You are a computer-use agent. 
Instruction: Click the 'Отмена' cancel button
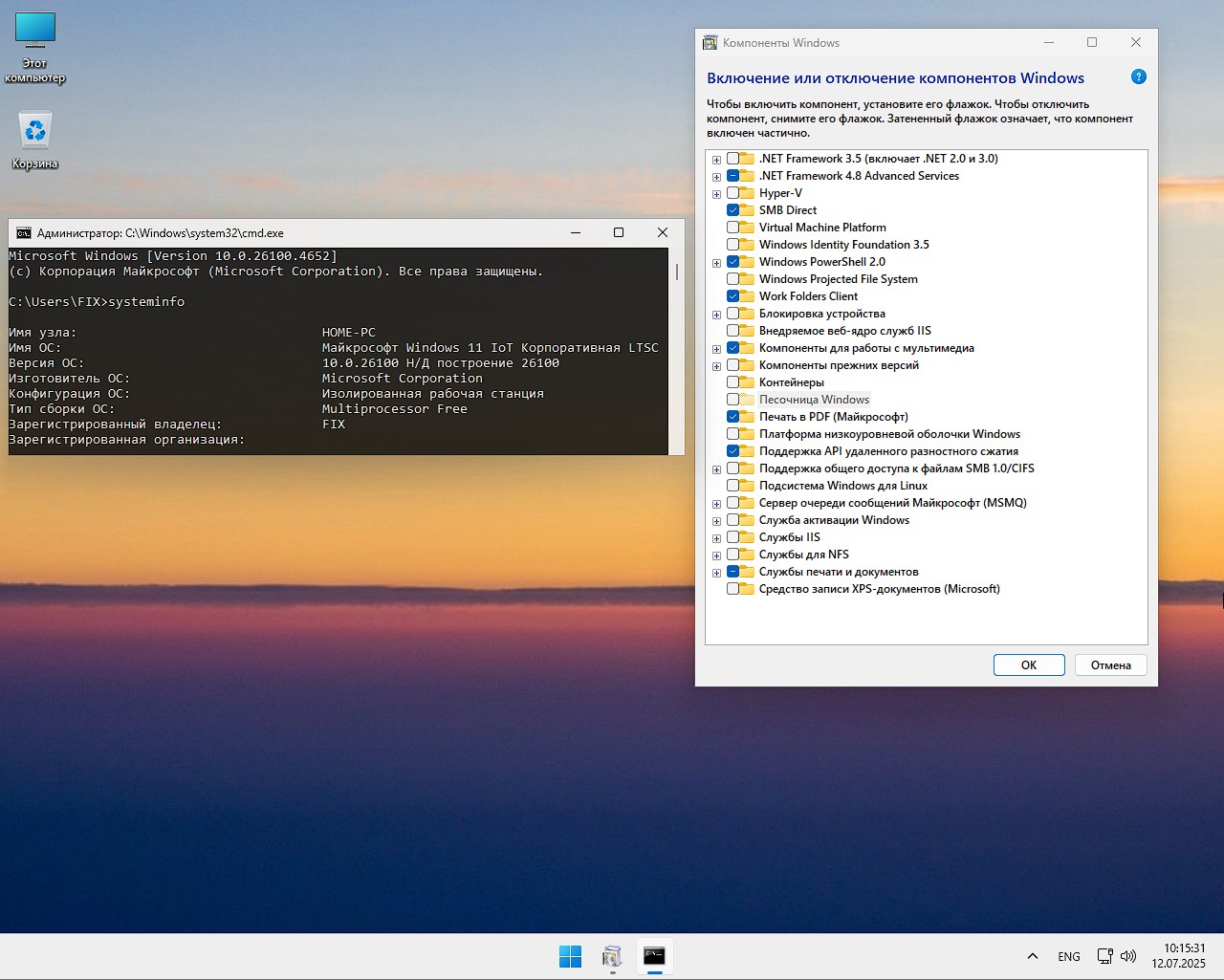pyautogui.click(x=1110, y=665)
